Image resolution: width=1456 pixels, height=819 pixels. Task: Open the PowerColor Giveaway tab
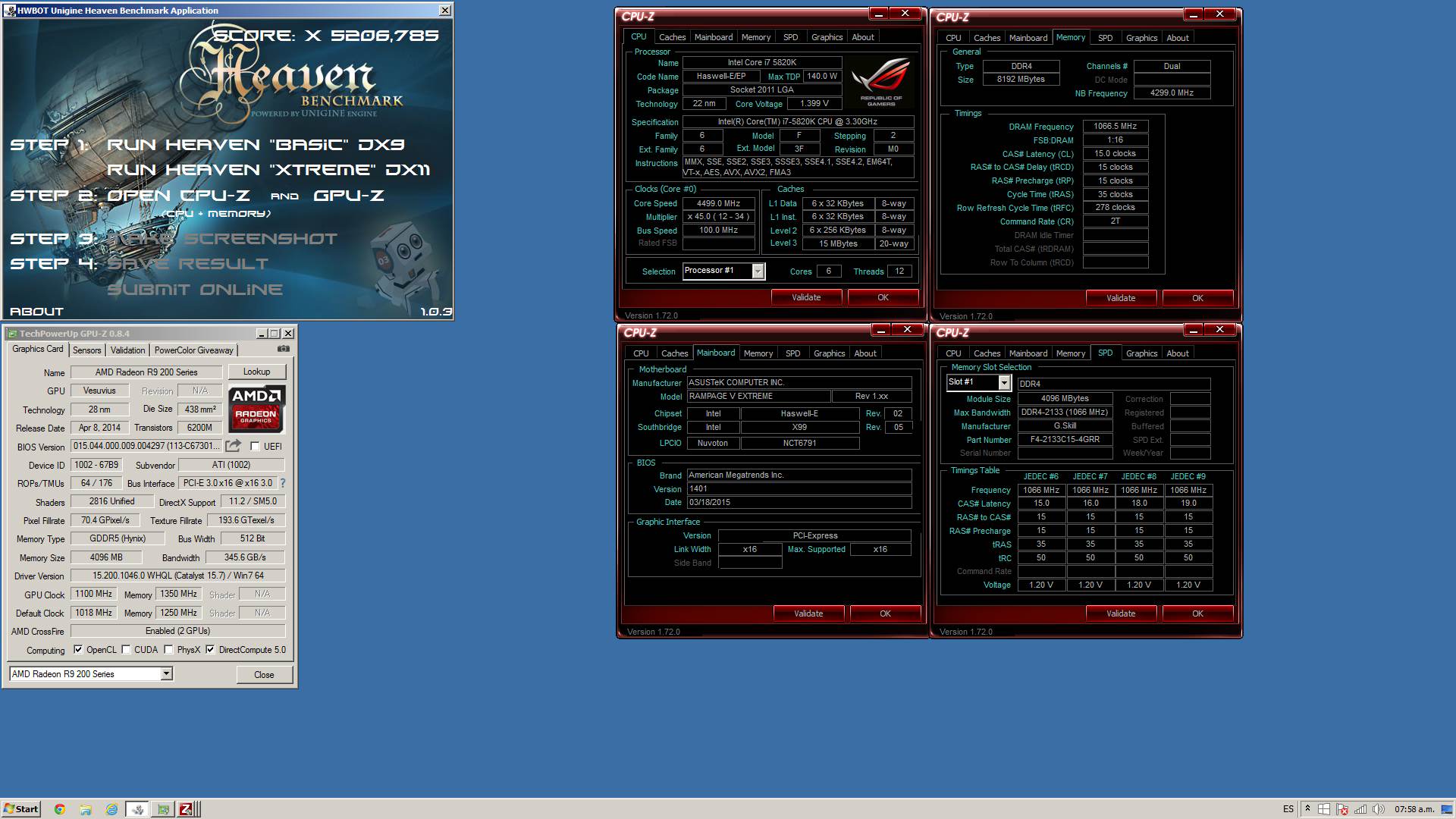coord(194,350)
